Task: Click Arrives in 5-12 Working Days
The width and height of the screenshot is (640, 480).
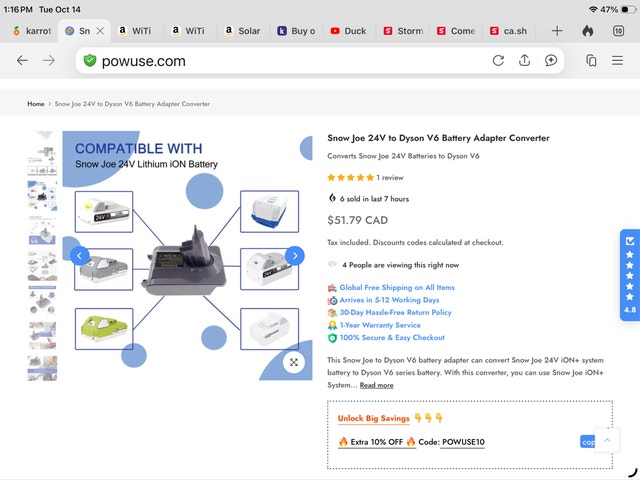Action: pyautogui.click(x=389, y=300)
